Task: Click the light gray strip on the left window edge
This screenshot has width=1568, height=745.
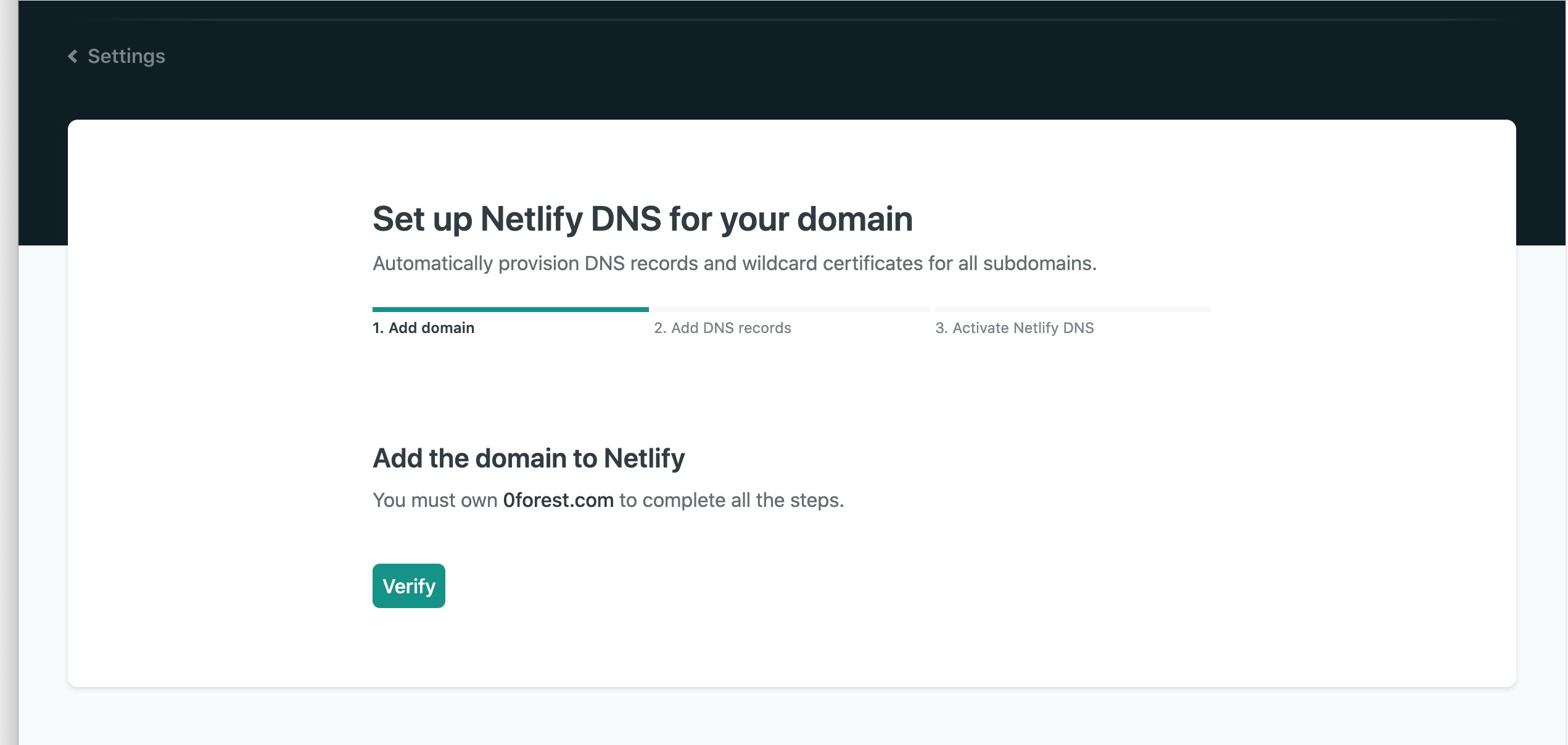Action: [x=9, y=372]
